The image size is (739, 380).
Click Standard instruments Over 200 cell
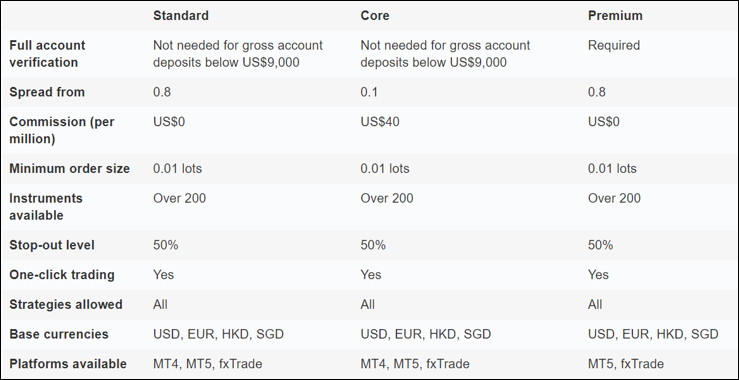[x=180, y=198]
